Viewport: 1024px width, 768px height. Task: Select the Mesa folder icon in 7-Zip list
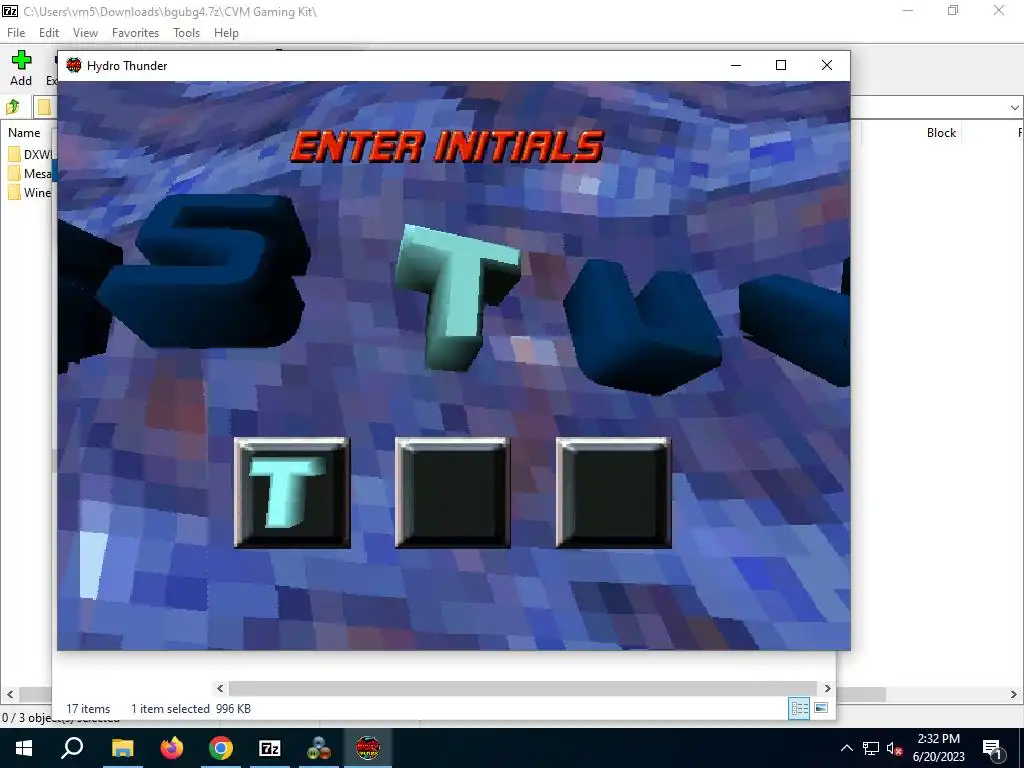click(x=14, y=173)
